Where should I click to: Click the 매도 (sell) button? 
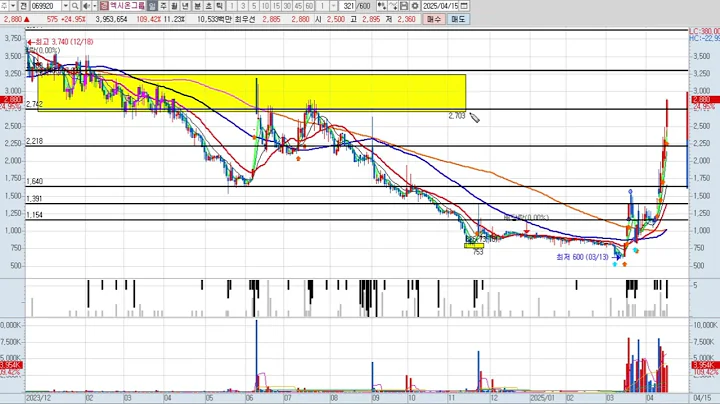(458, 19)
